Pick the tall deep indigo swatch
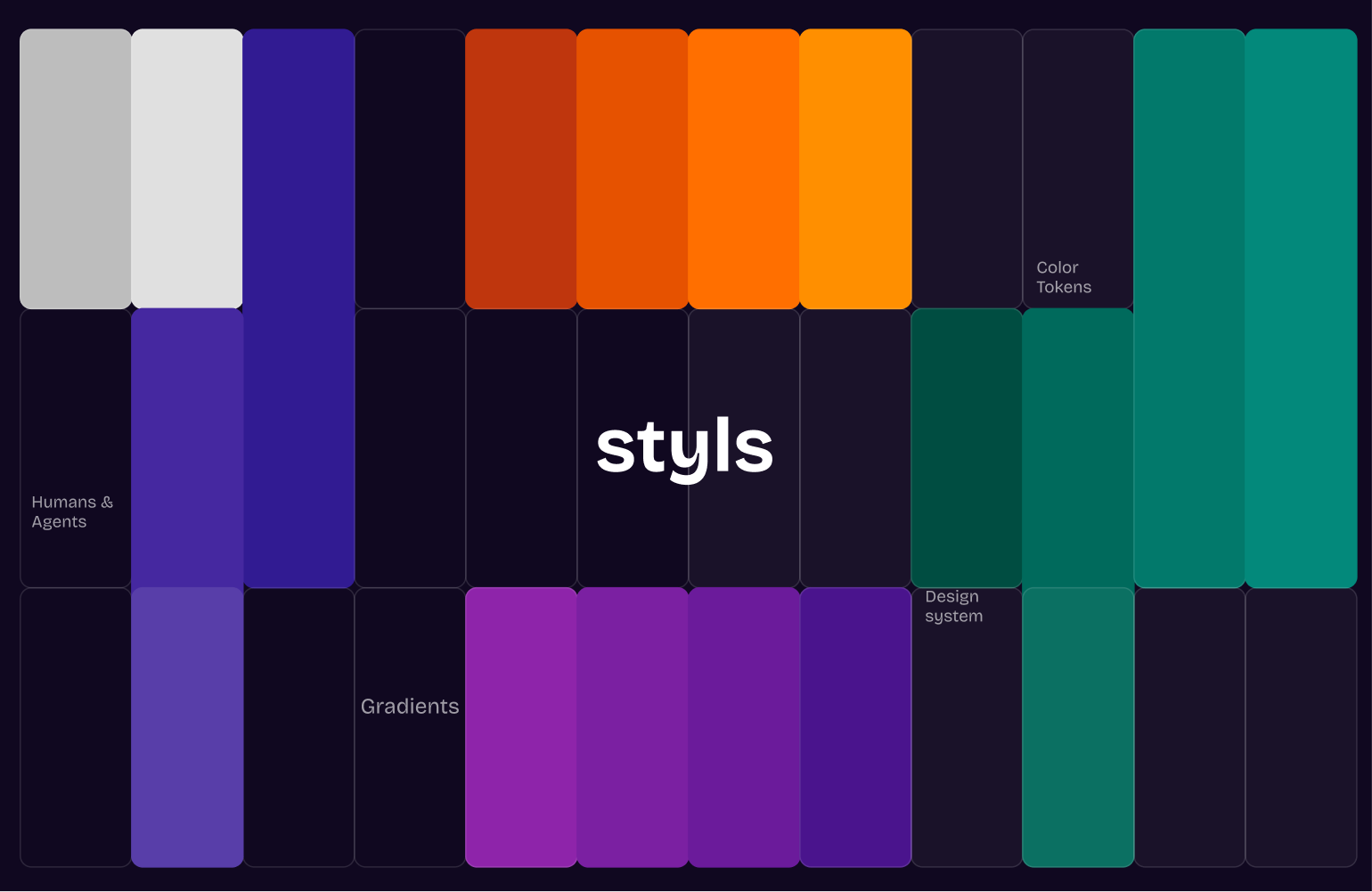Viewport: 1372px width, 892px height. 298,308
